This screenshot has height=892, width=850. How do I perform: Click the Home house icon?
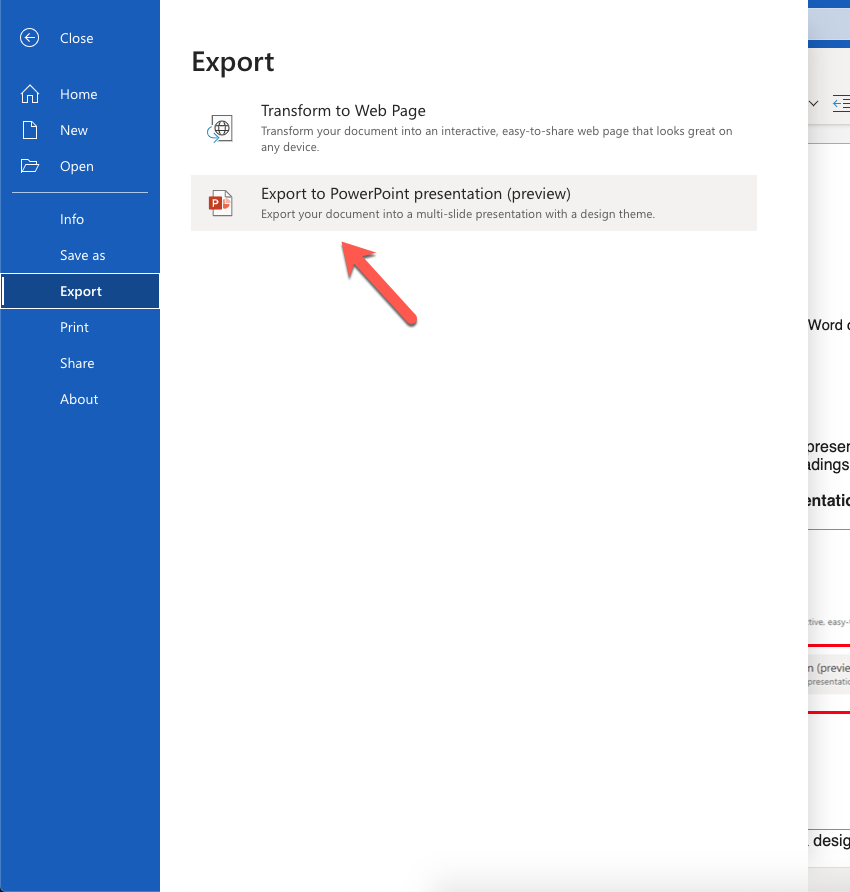click(30, 94)
